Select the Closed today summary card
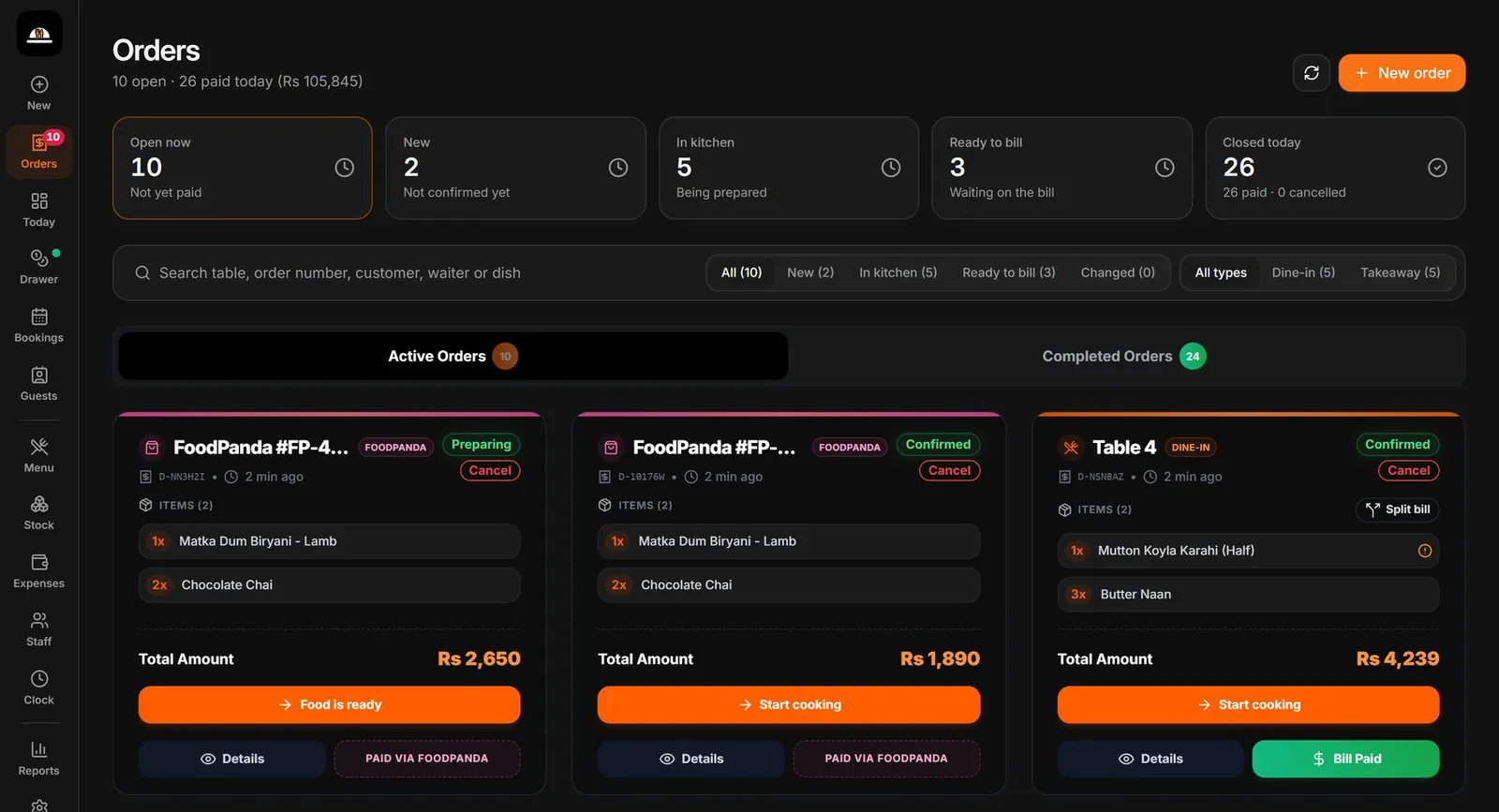Viewport: 1499px width, 812px height. (1335, 168)
